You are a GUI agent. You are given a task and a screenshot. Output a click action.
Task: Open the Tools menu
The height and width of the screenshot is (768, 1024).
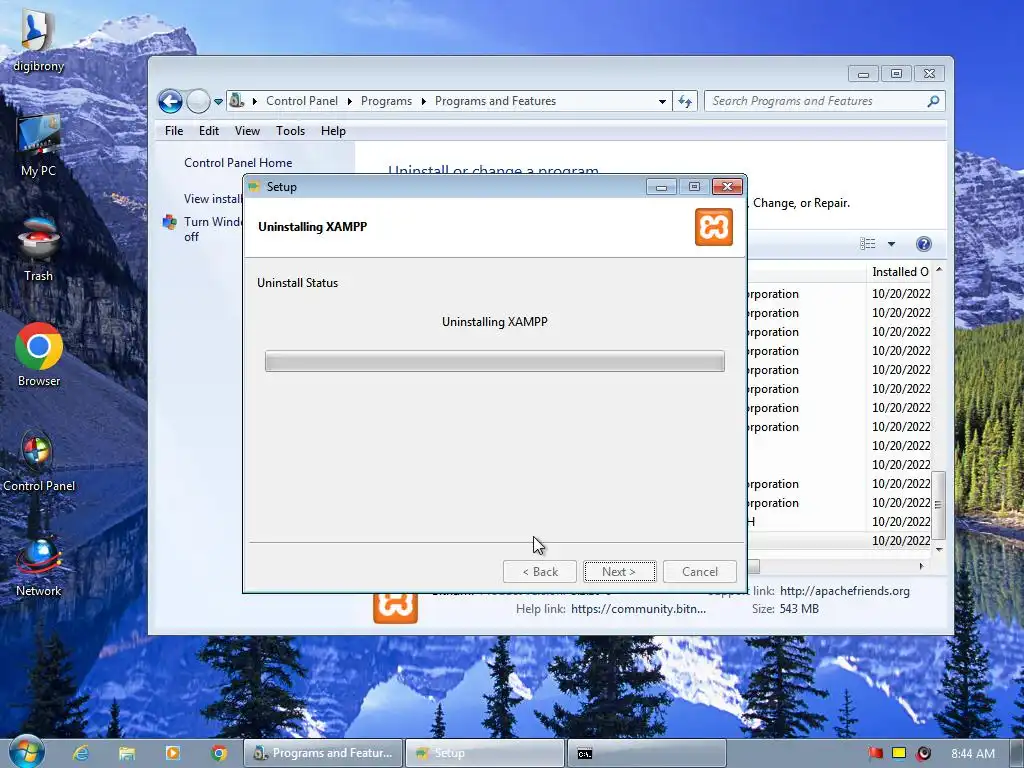[291, 131]
